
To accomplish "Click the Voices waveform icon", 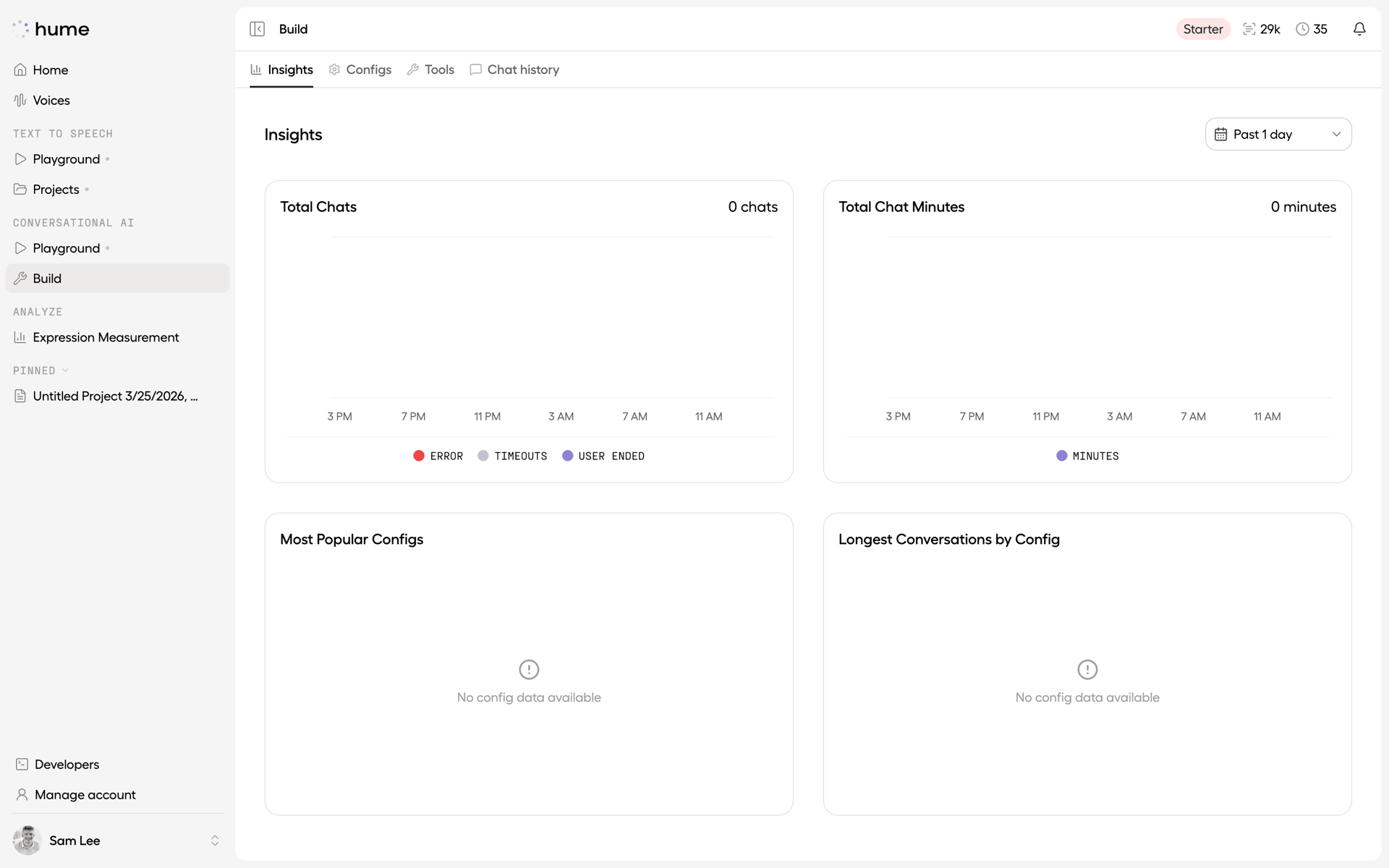I will pos(20,101).
